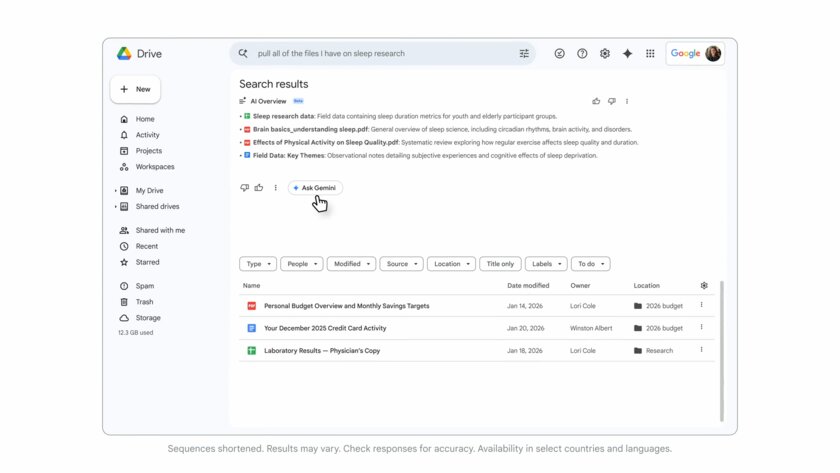
Task: Open more actions for Laboratory Results
Action: pos(701,349)
